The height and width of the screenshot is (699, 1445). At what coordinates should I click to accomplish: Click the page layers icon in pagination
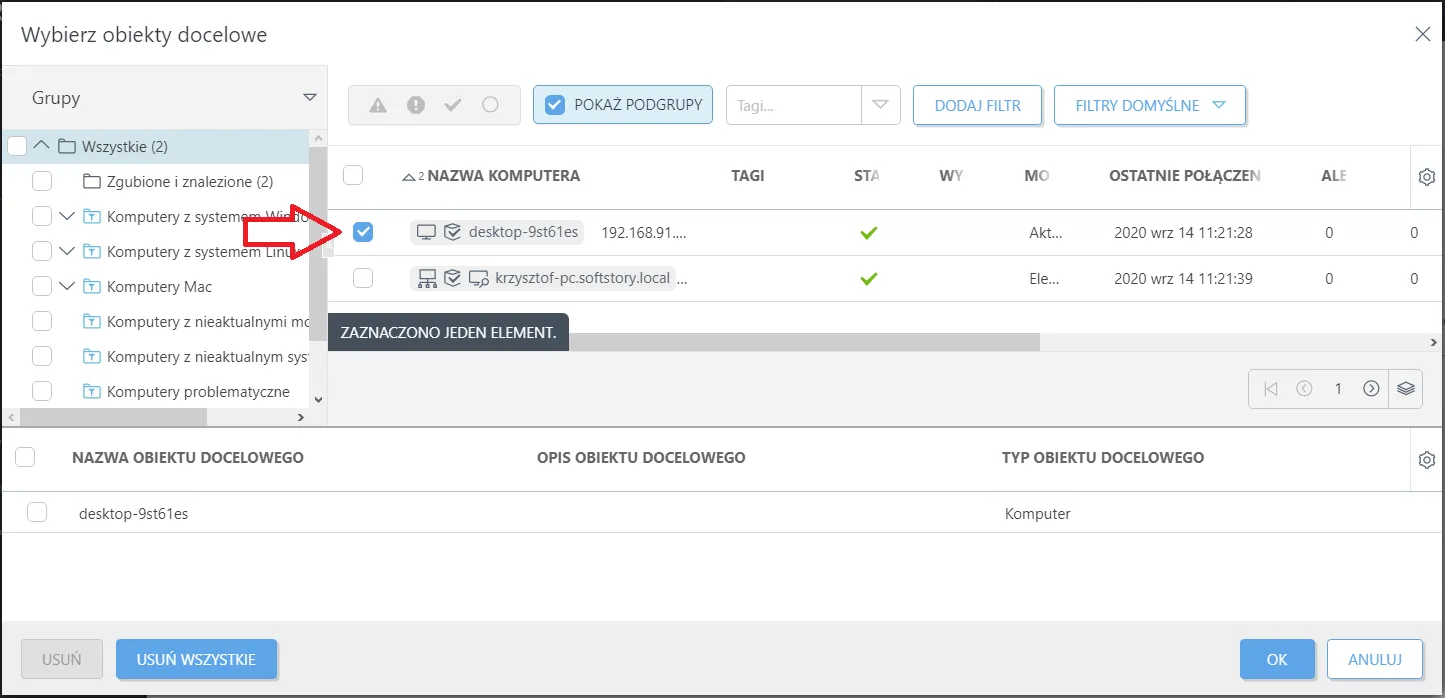pyautogui.click(x=1406, y=389)
